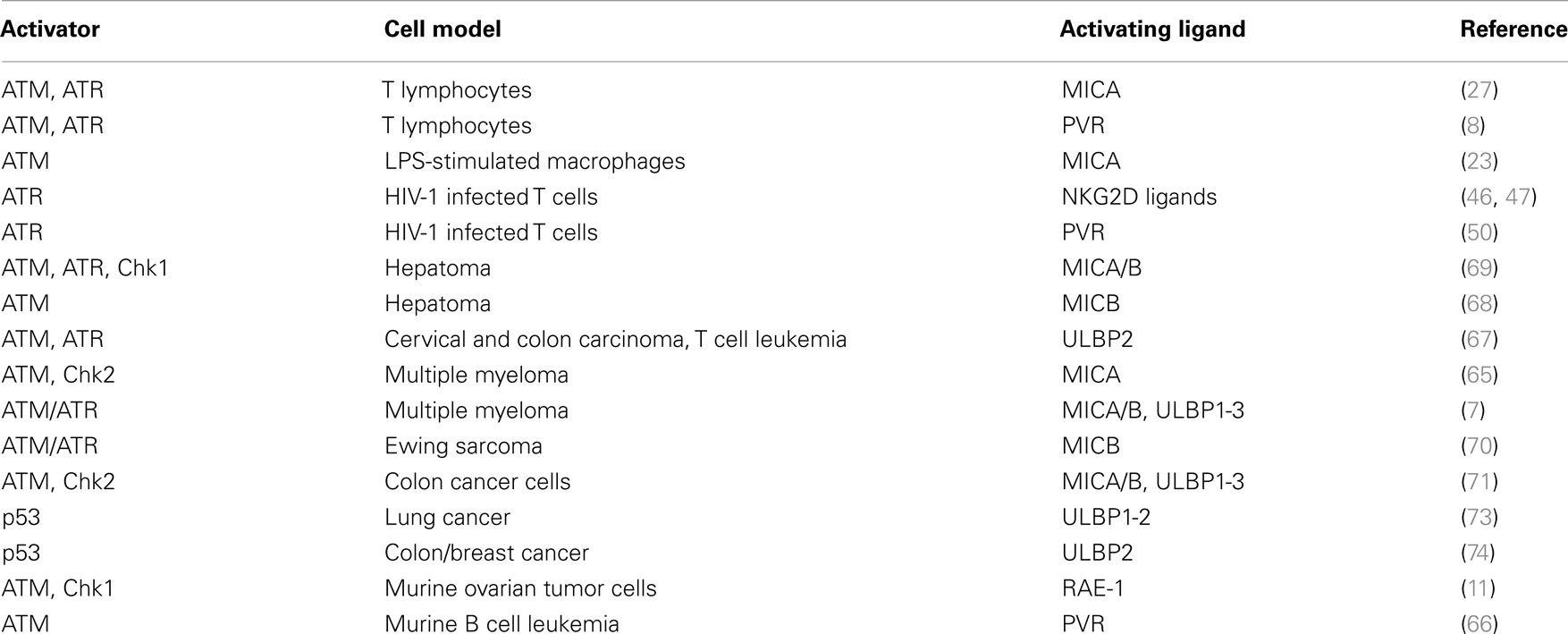
Task: Follow reference 74 for Colon/breast cancer
Action: [x=1479, y=553]
